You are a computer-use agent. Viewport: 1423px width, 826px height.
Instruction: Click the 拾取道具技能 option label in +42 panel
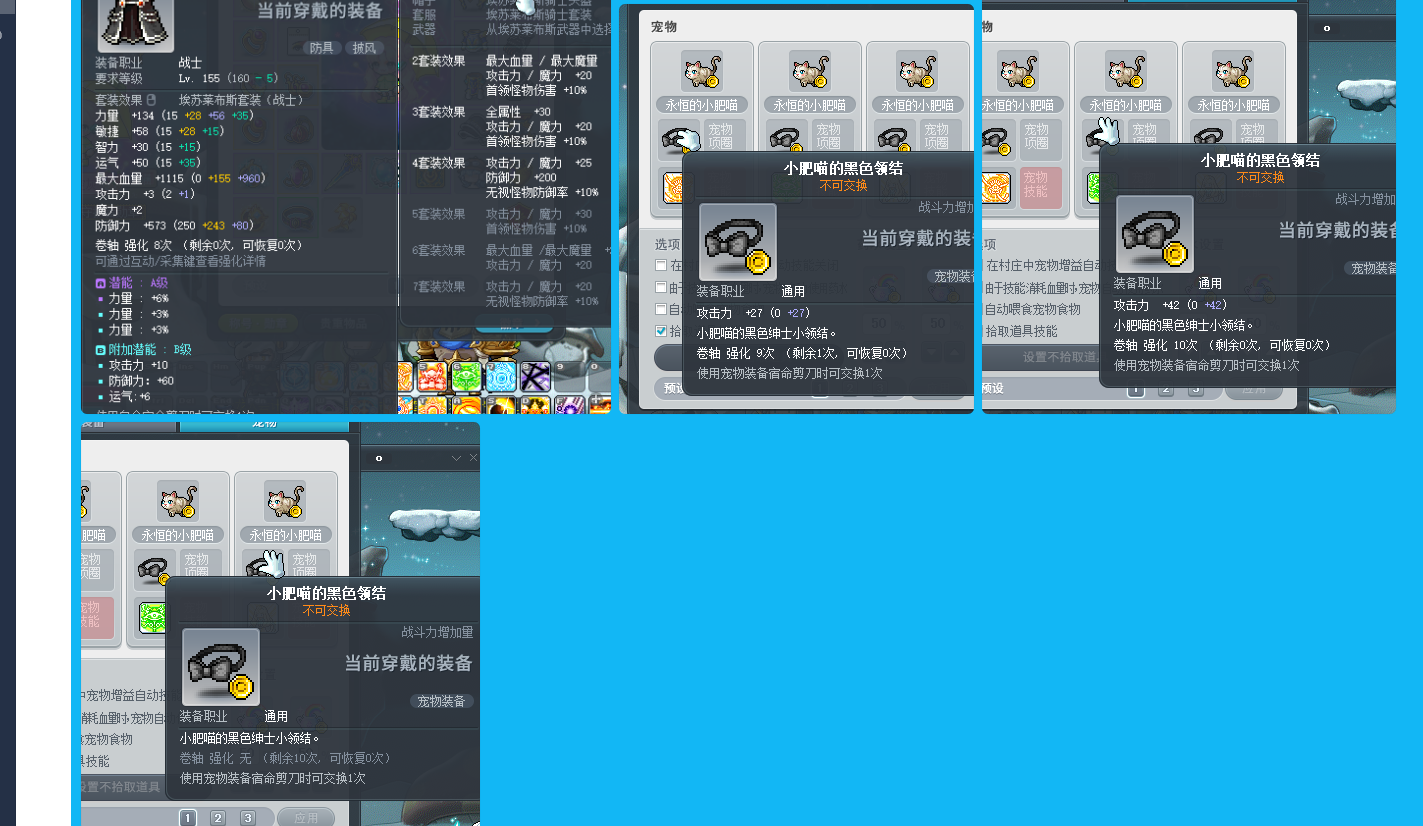click(x=1021, y=331)
